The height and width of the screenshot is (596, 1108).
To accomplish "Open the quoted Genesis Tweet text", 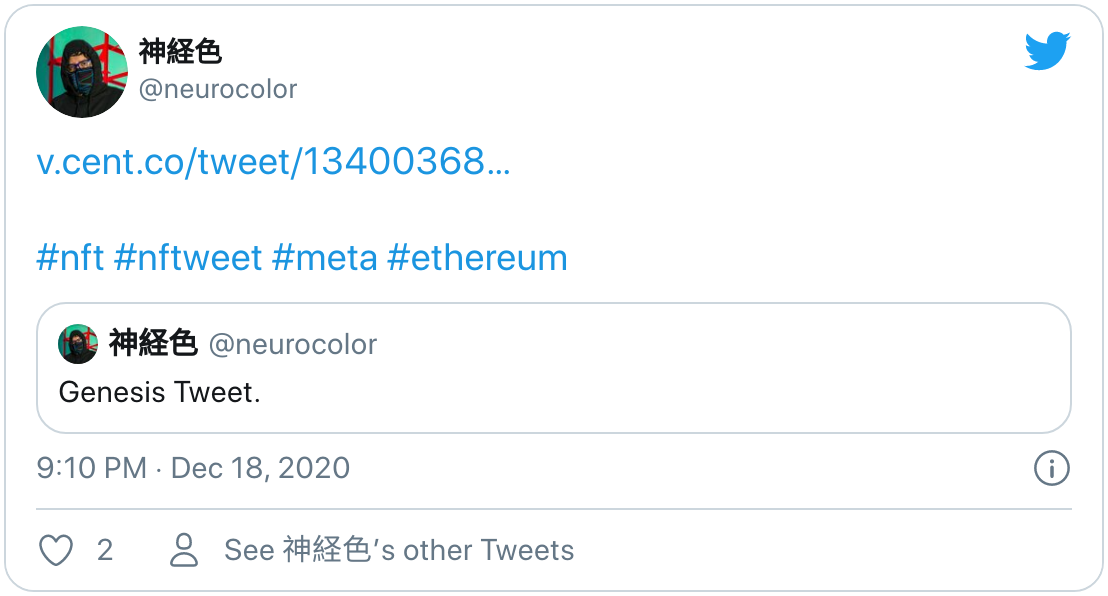I will 160,392.
